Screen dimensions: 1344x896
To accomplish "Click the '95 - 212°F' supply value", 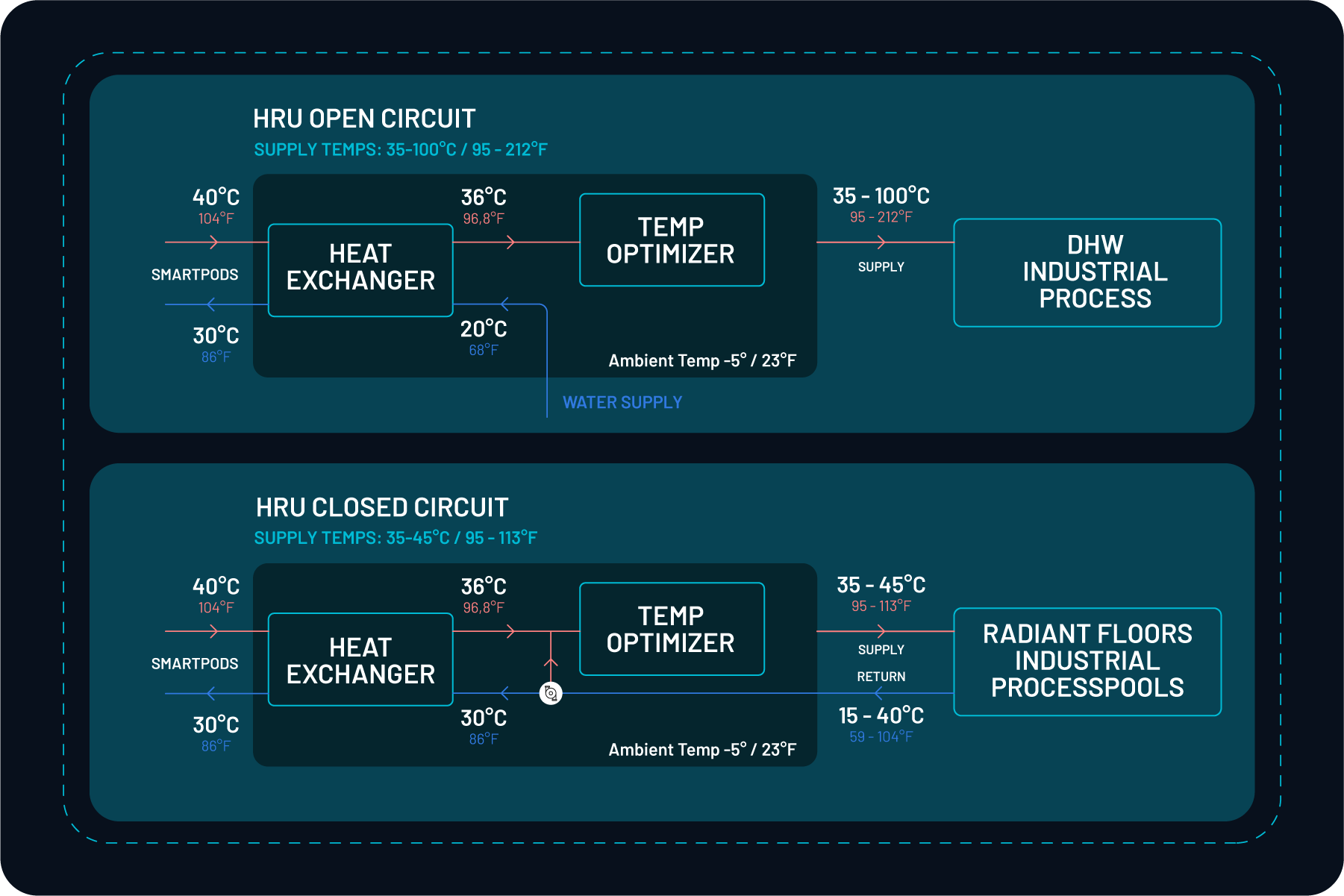I will (881, 217).
